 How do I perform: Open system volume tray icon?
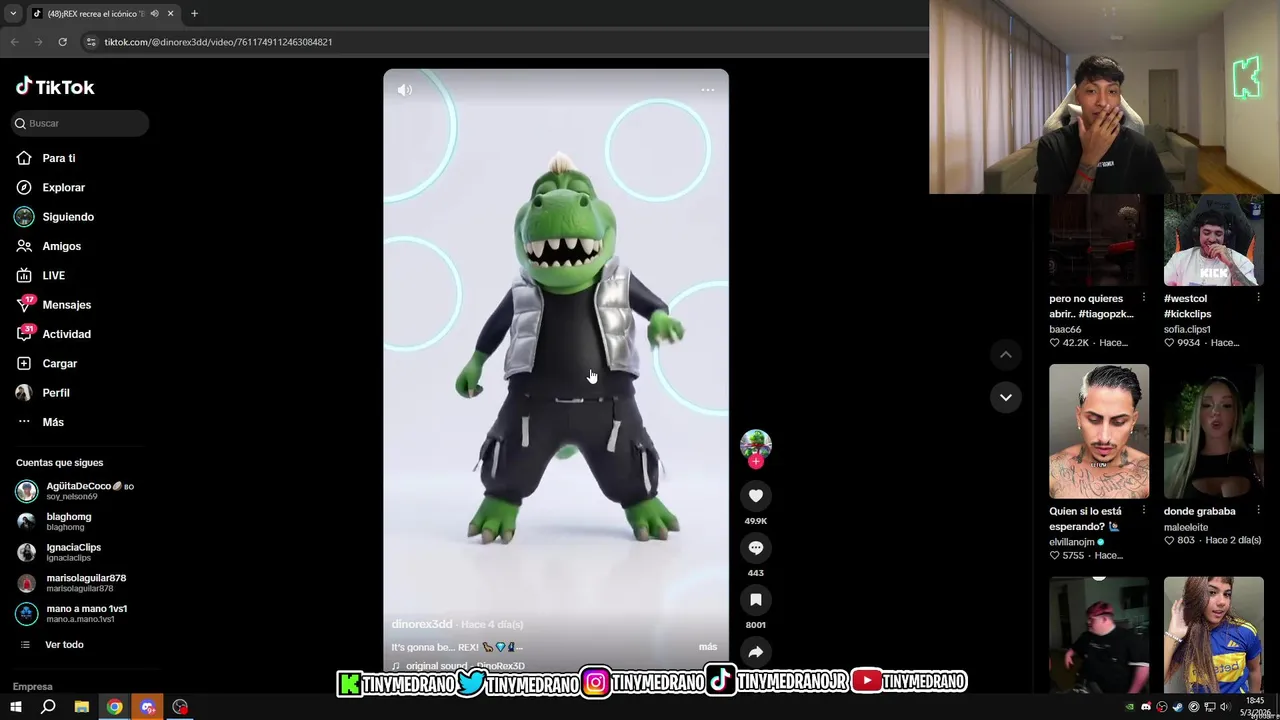(x=1226, y=707)
